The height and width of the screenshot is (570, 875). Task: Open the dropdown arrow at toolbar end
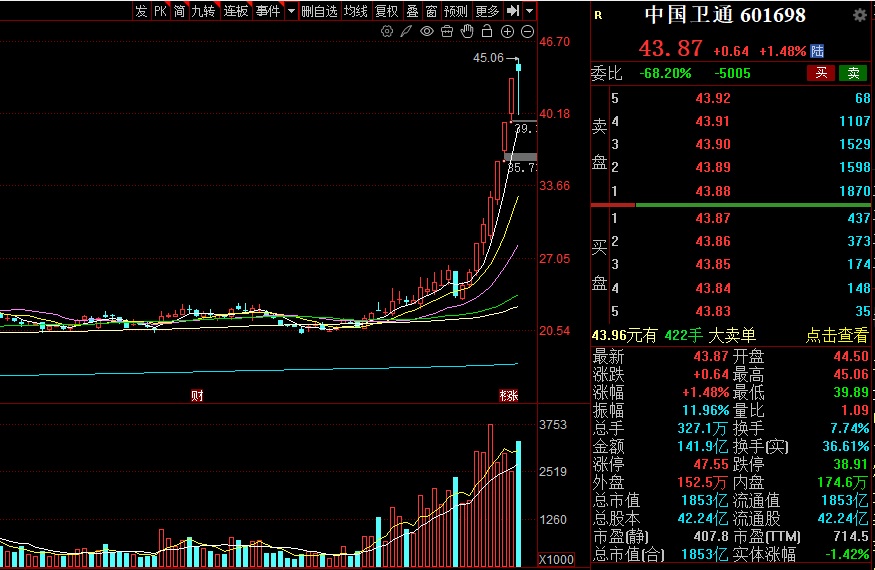[x=529, y=11]
